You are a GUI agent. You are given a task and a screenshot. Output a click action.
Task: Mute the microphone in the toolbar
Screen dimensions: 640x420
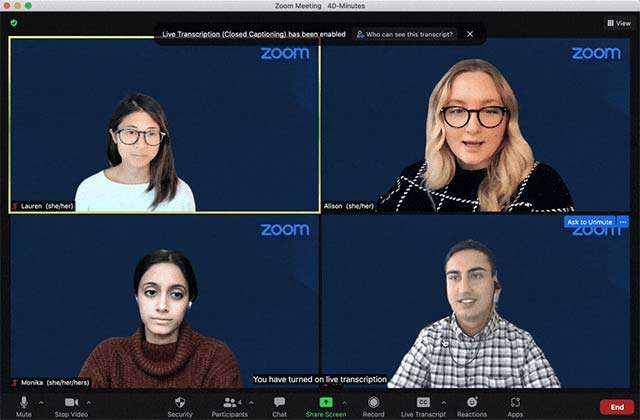[24, 406]
